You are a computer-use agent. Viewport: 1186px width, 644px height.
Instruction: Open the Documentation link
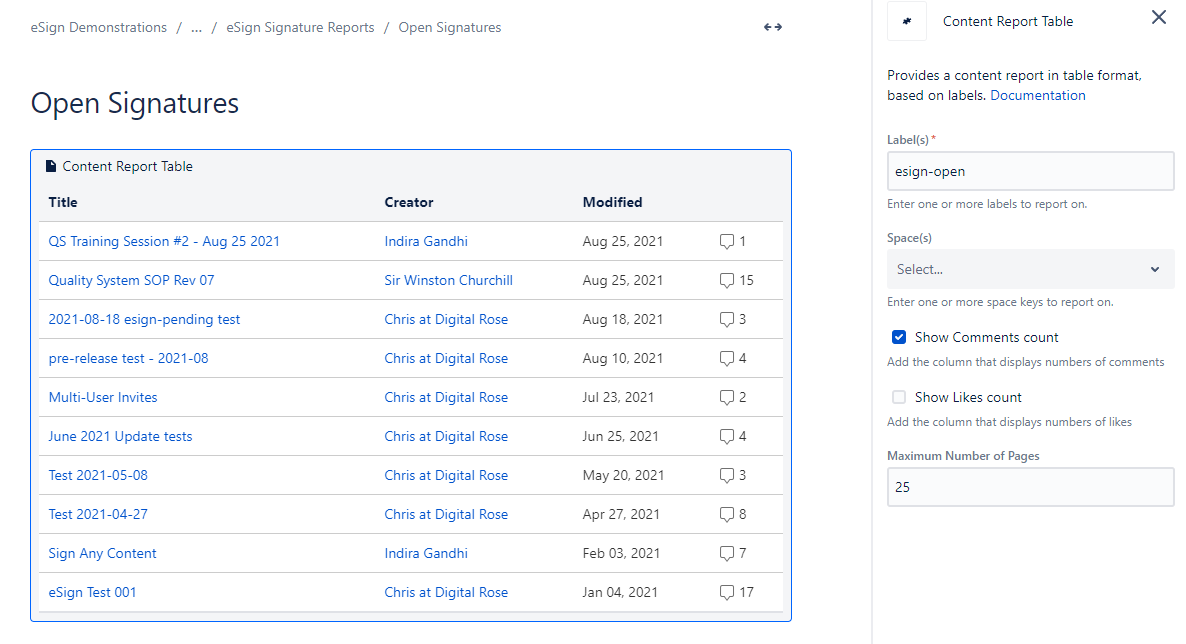point(1037,96)
